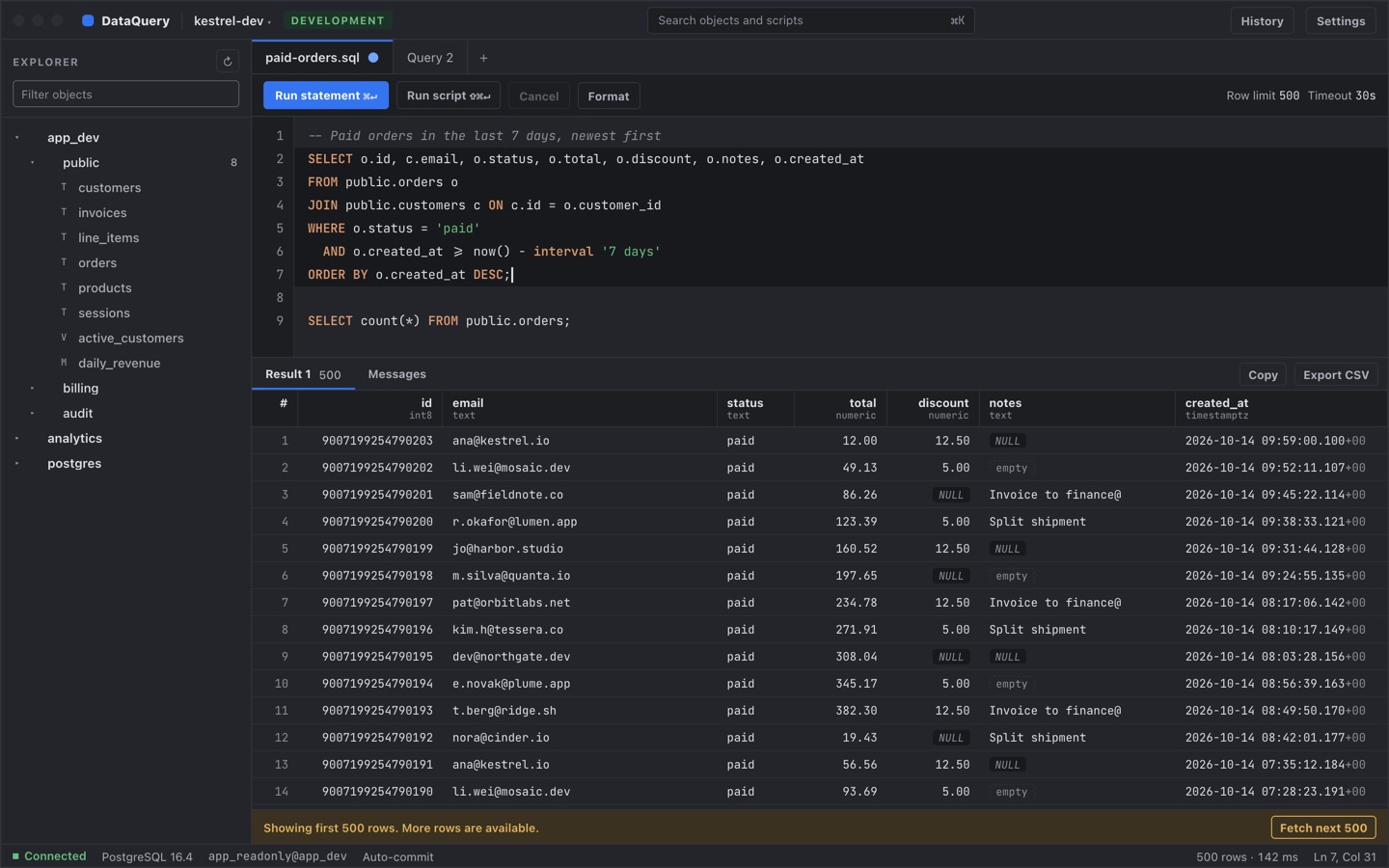Select the line_items table
Image resolution: width=1389 pixels, height=868 pixels.
(125, 237)
